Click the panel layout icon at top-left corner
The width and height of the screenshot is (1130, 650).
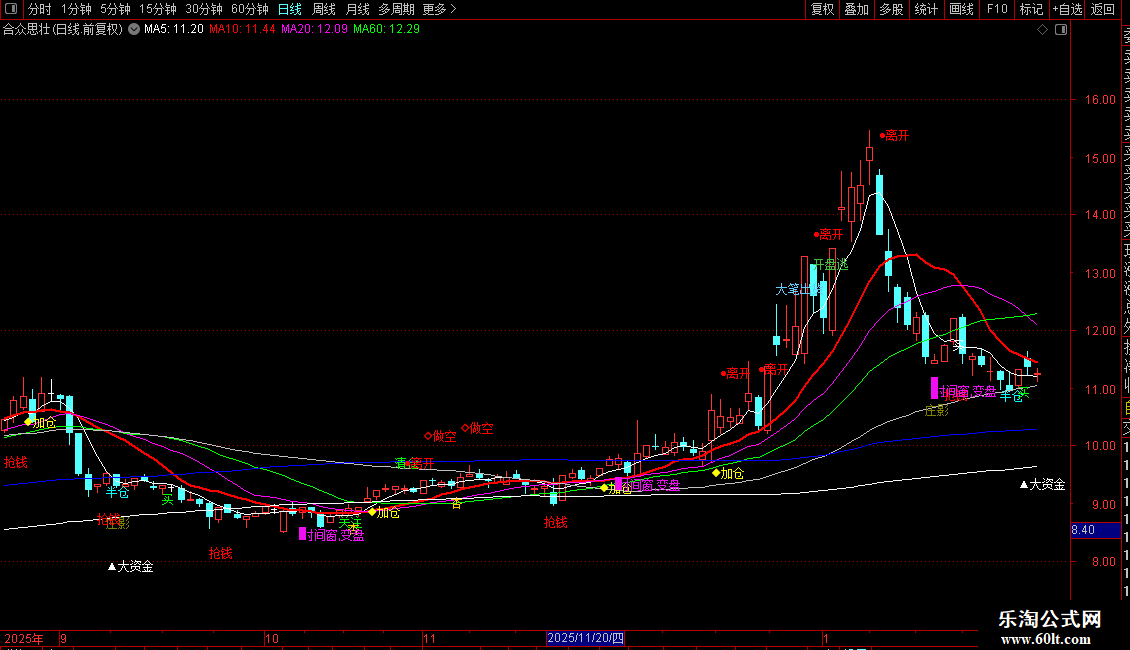(11, 9)
